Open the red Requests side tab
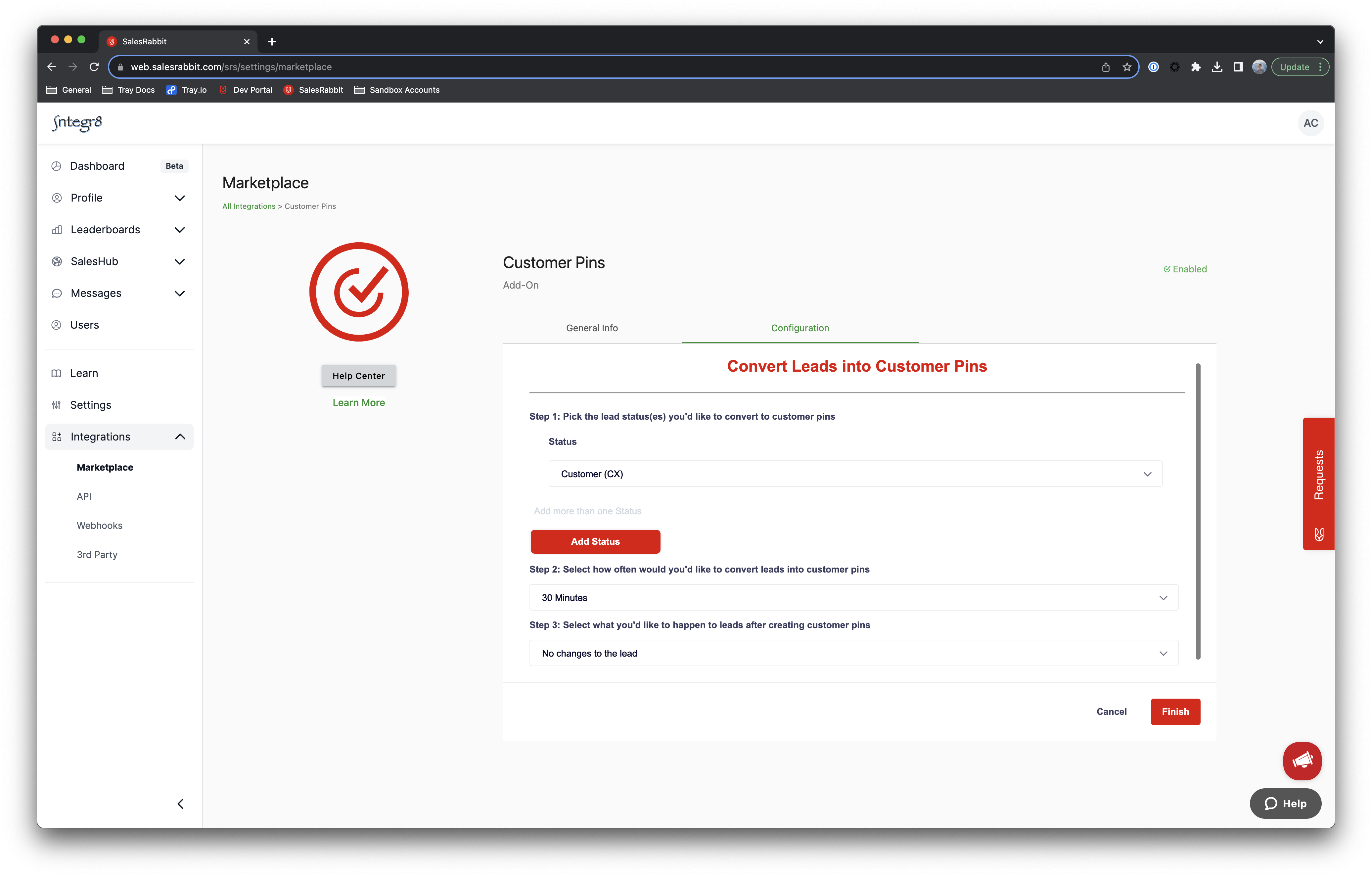The image size is (1372, 877). [1318, 484]
